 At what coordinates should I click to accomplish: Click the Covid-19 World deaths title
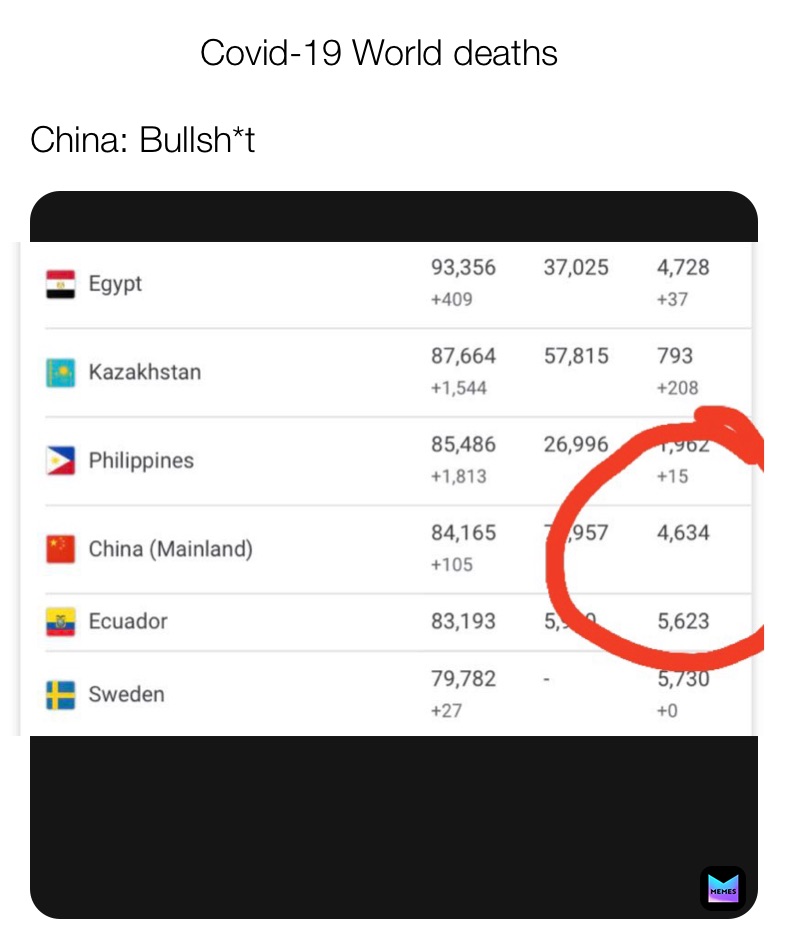tap(379, 53)
